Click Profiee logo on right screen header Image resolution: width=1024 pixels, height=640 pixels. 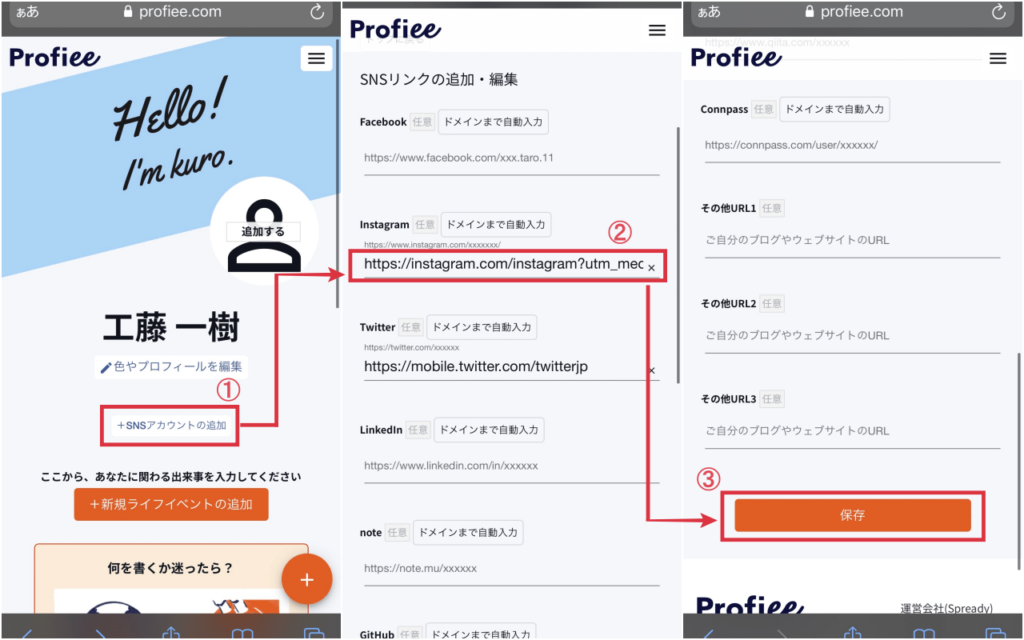click(x=736, y=57)
